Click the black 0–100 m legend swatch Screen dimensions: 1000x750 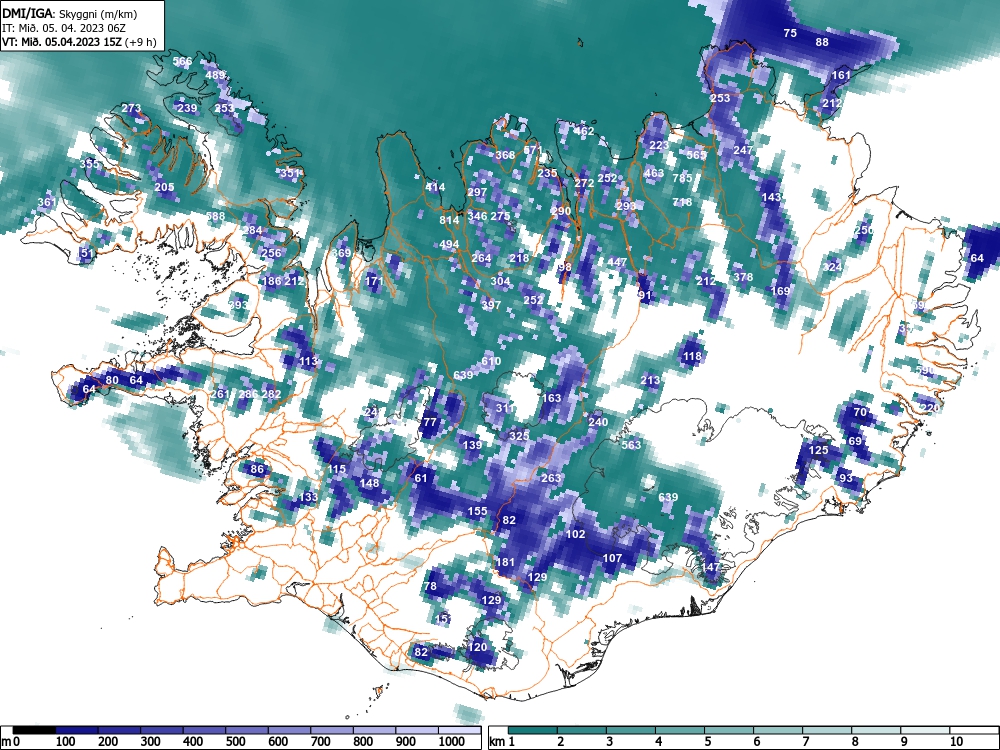point(34,730)
